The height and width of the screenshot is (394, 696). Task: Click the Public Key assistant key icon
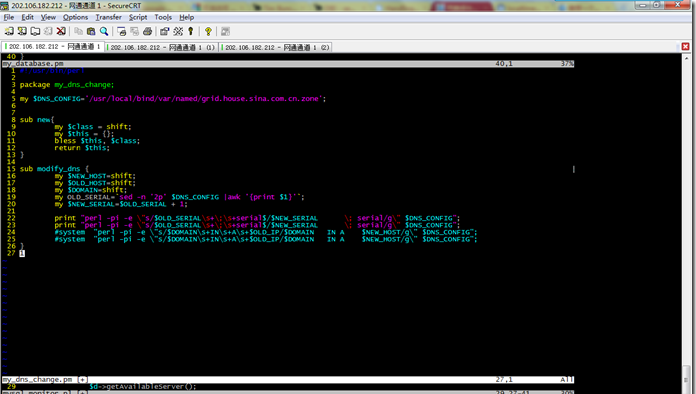point(191,31)
